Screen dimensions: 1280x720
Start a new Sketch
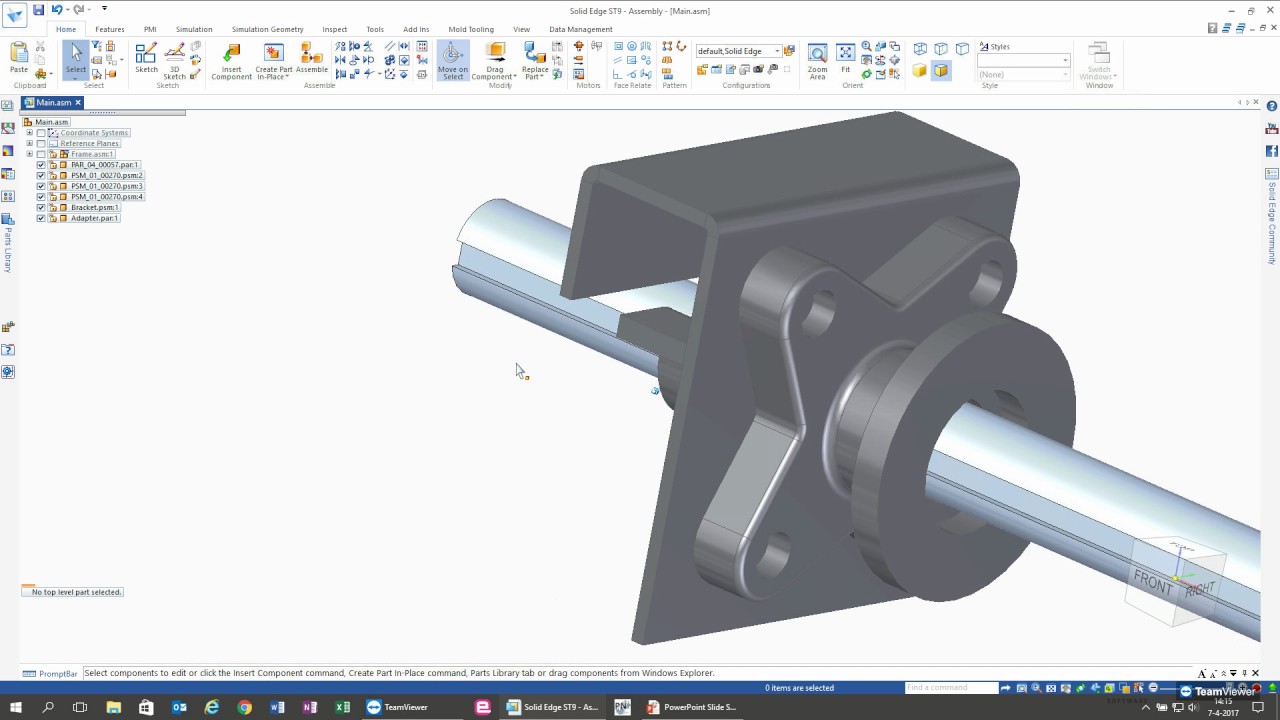pyautogui.click(x=146, y=58)
